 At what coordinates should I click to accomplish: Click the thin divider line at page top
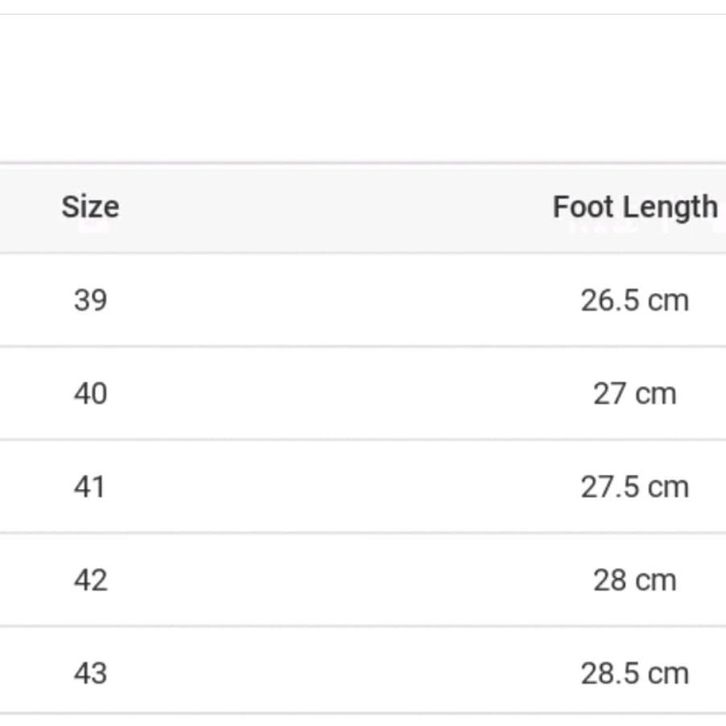pyautogui.click(x=360, y=14)
